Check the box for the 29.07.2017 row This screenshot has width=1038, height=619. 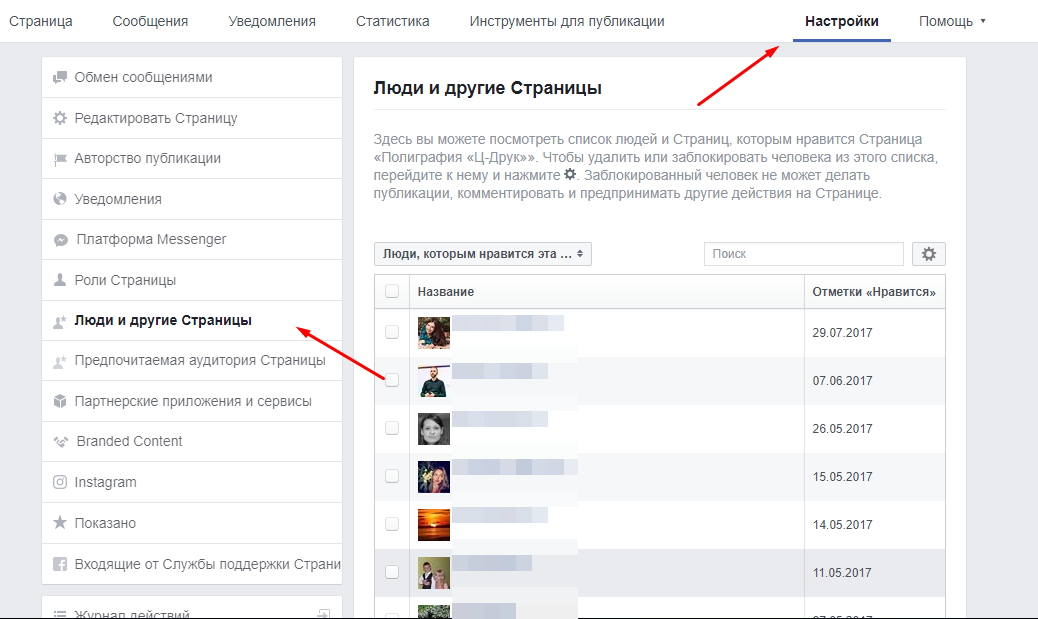coord(392,332)
